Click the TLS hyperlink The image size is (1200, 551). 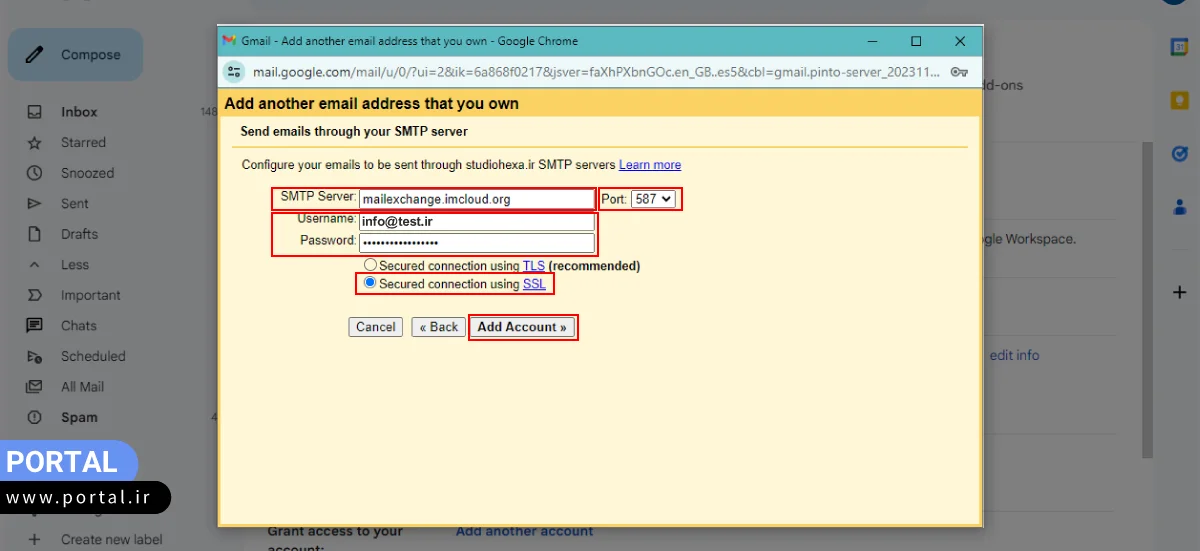534,266
